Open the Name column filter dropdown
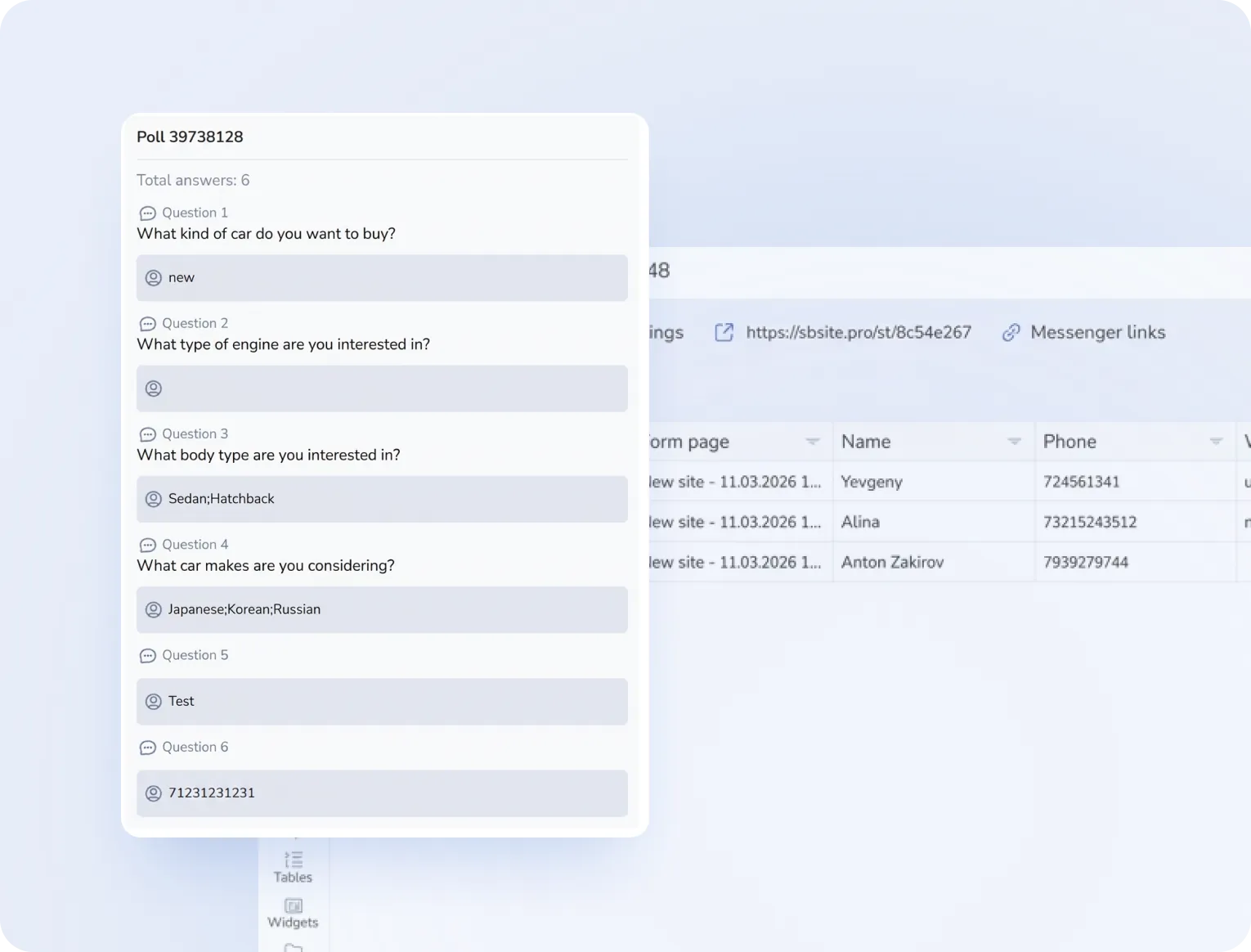This screenshot has width=1251, height=952. click(x=1014, y=442)
